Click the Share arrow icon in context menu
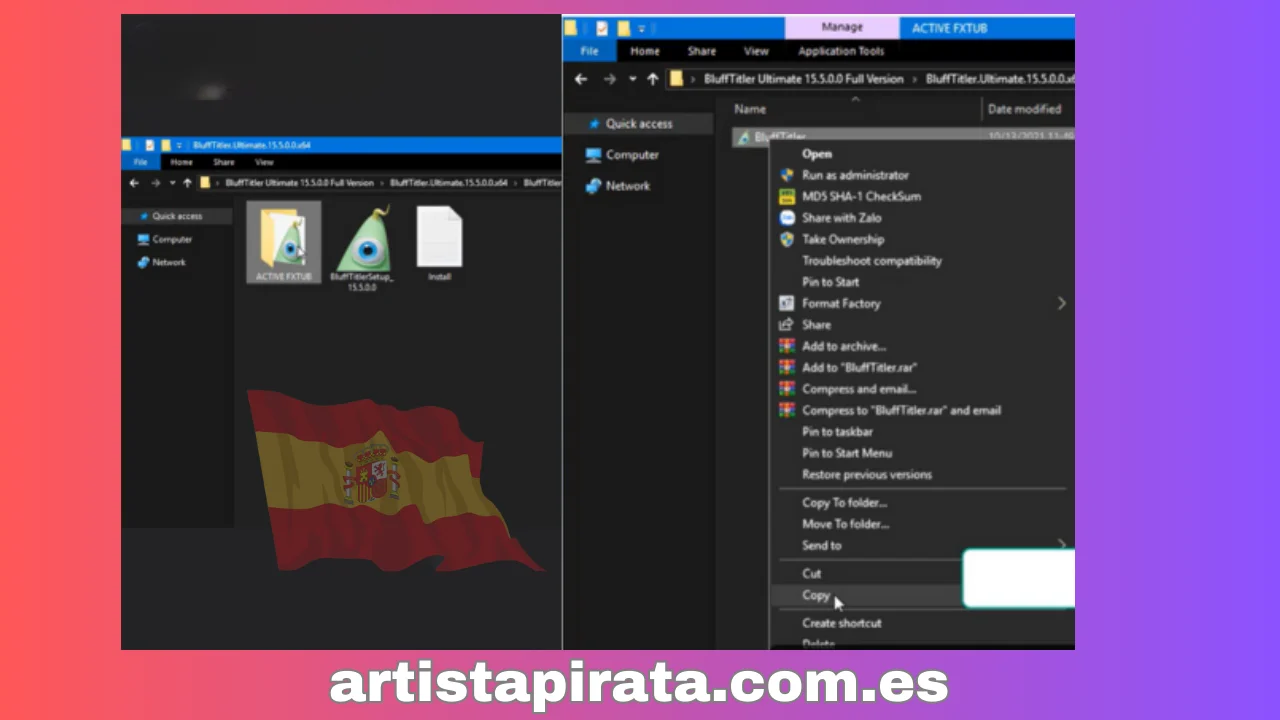The height and width of the screenshot is (720, 1280). (x=787, y=324)
